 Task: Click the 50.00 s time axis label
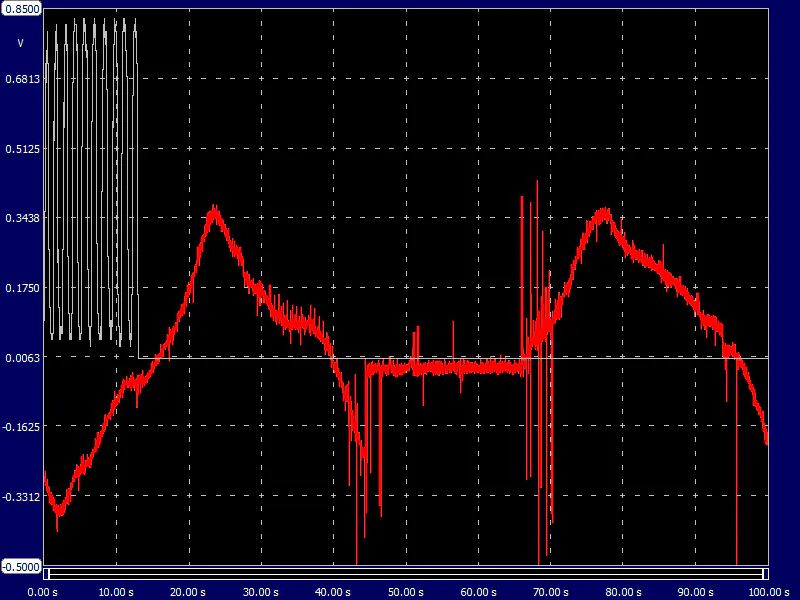[x=406, y=591]
